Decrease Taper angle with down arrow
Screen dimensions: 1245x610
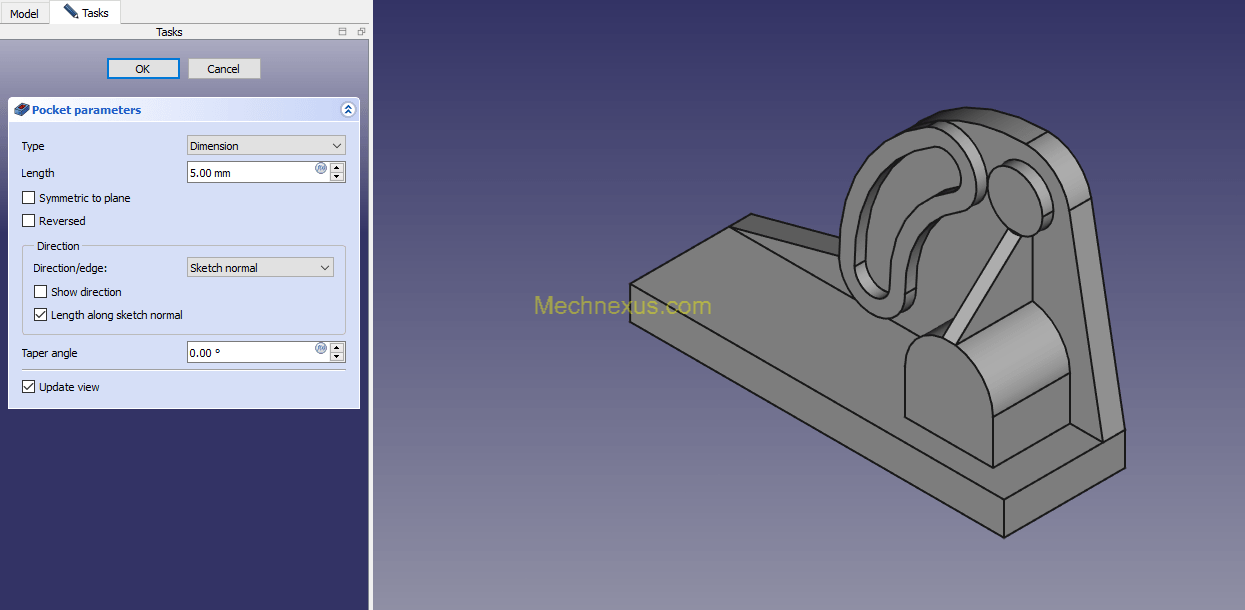pos(337,357)
